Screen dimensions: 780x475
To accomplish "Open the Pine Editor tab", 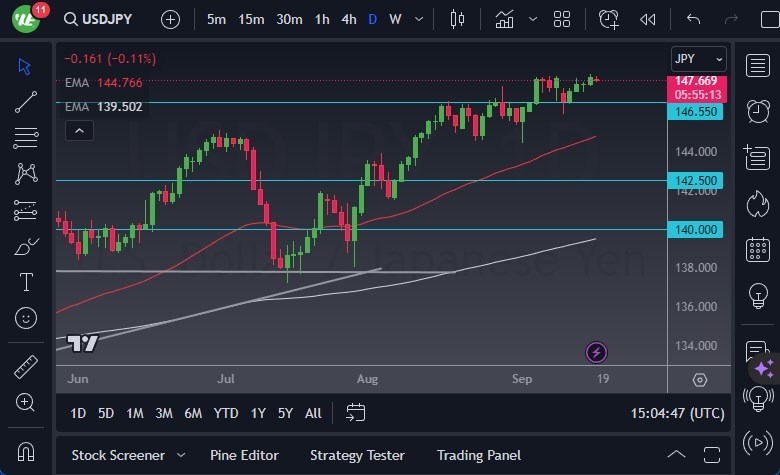I will 244,455.
